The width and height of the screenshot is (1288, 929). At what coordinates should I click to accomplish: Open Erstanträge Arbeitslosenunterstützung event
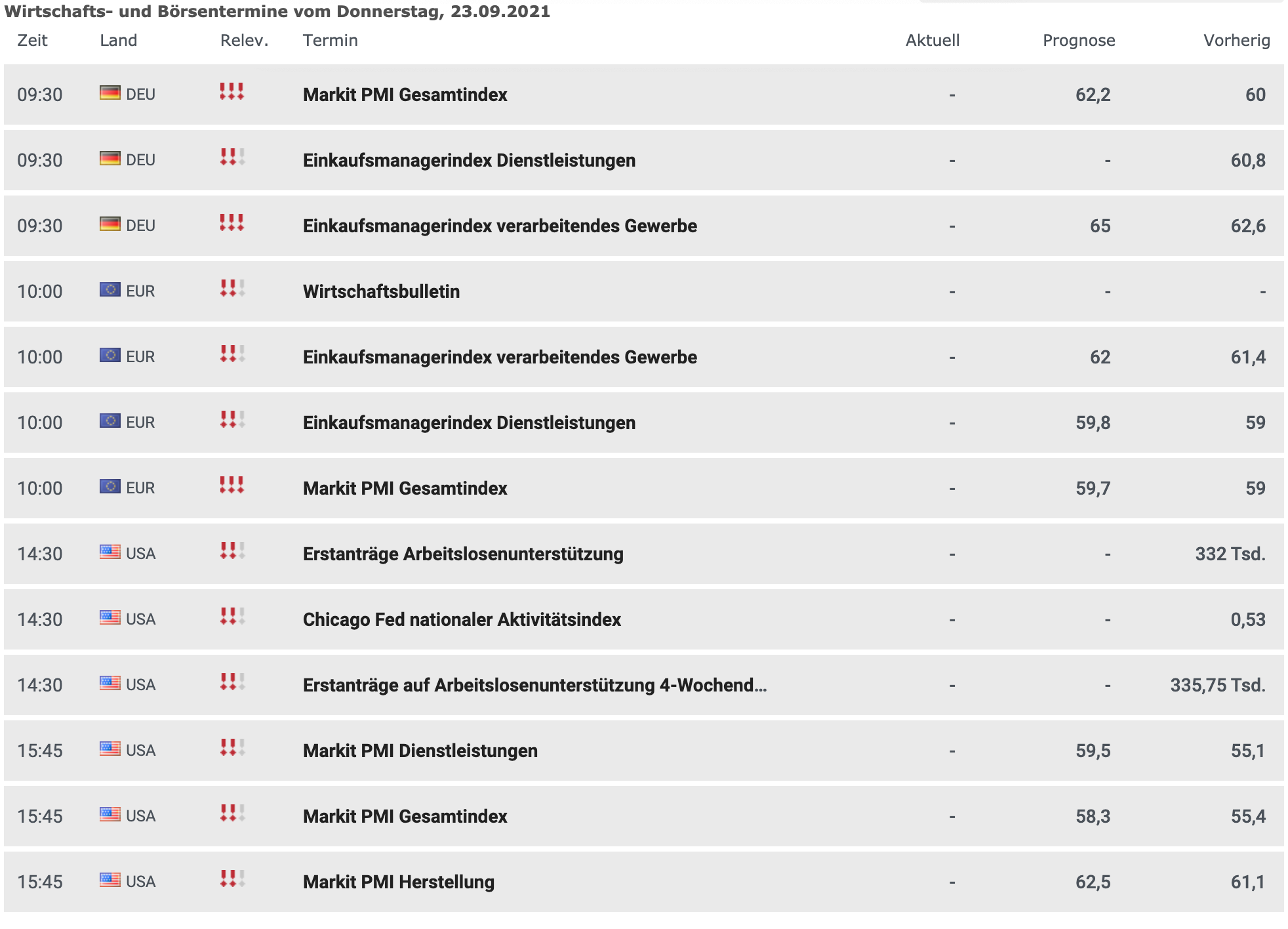coord(463,554)
